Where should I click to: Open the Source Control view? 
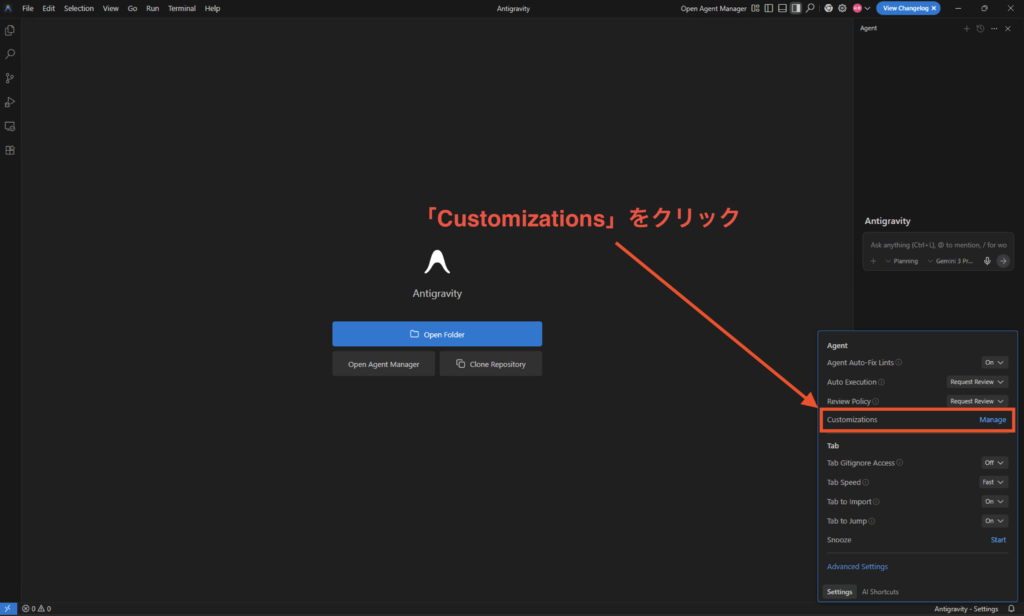tap(10, 78)
